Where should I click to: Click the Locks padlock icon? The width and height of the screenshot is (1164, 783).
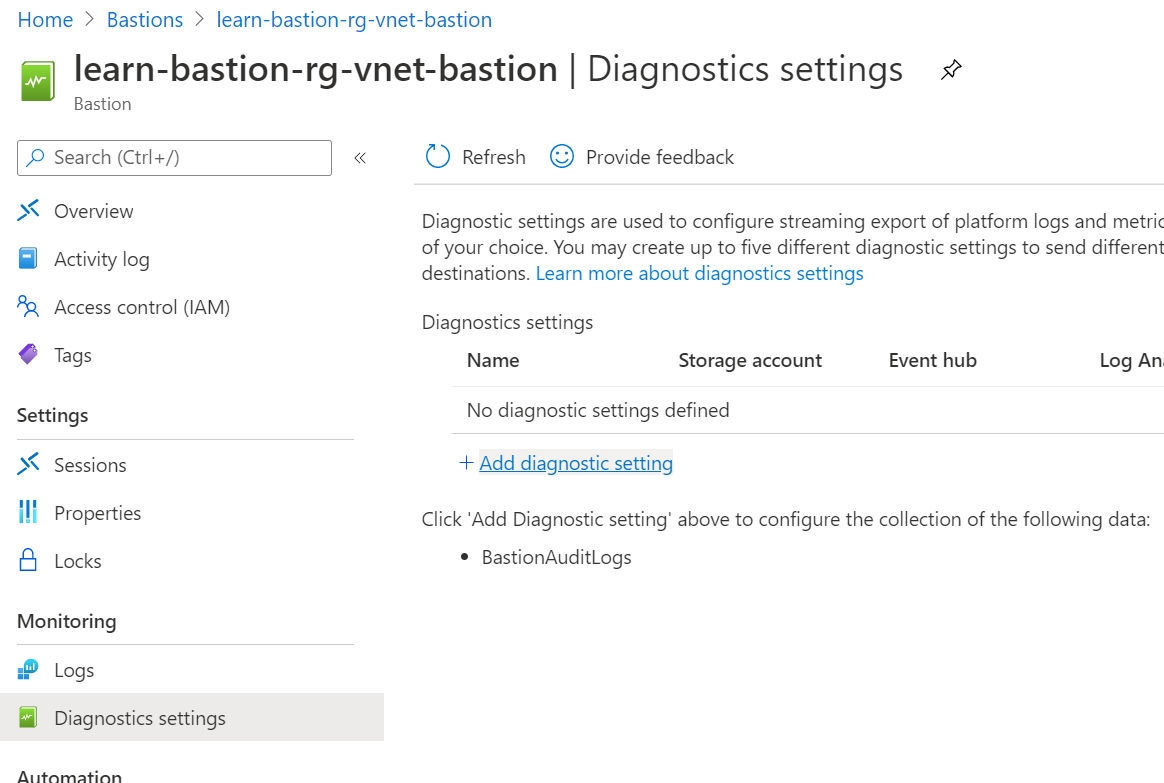(x=28, y=560)
